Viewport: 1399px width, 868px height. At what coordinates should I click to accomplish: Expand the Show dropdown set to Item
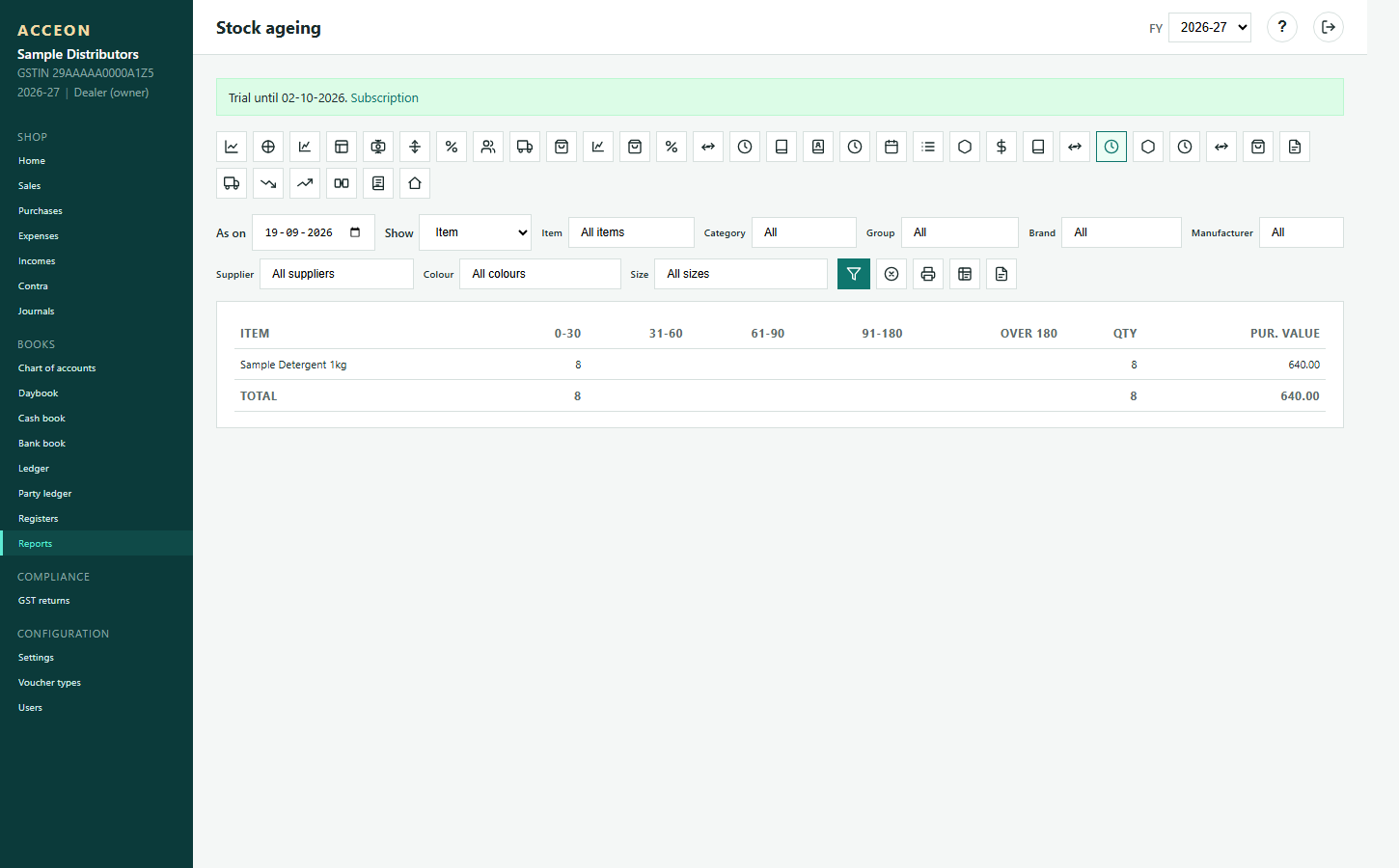(476, 232)
